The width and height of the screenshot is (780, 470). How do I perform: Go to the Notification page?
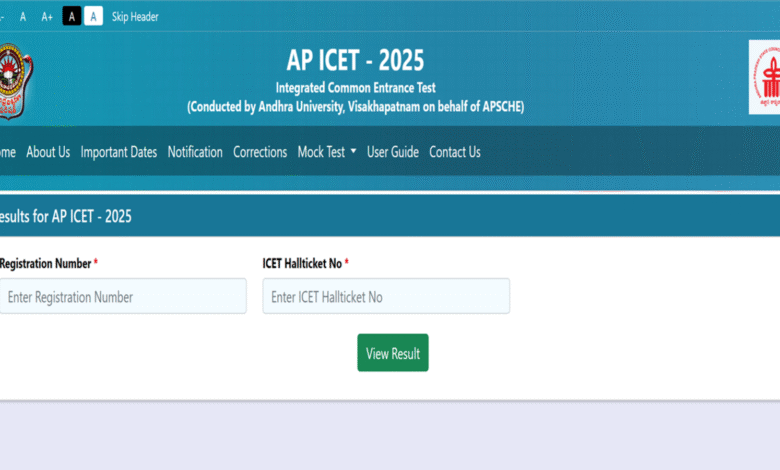pyautogui.click(x=195, y=152)
